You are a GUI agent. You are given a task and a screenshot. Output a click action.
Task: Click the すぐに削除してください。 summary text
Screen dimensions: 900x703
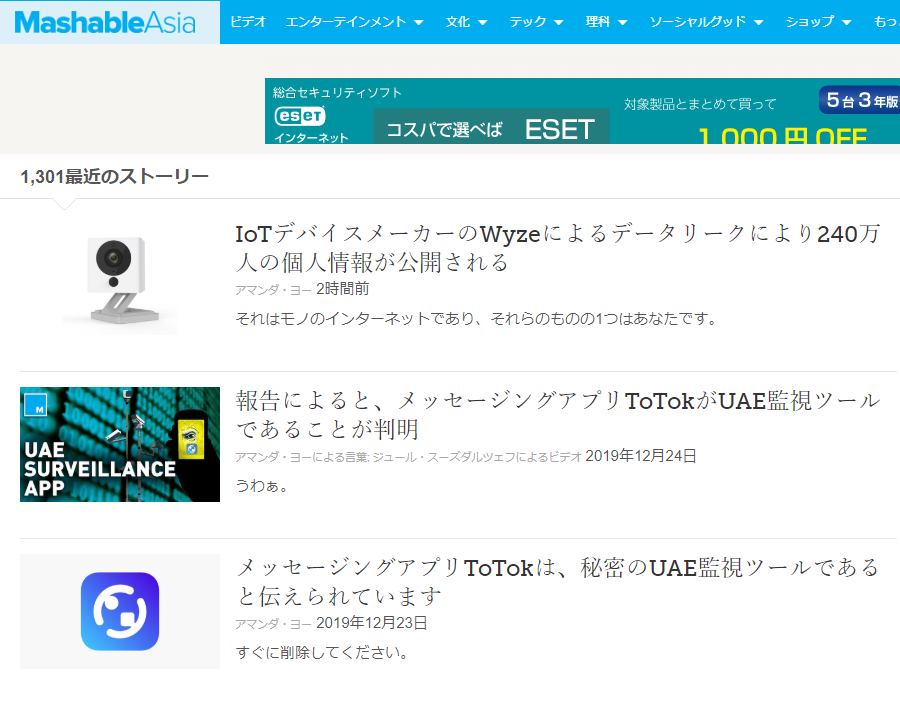[322, 653]
